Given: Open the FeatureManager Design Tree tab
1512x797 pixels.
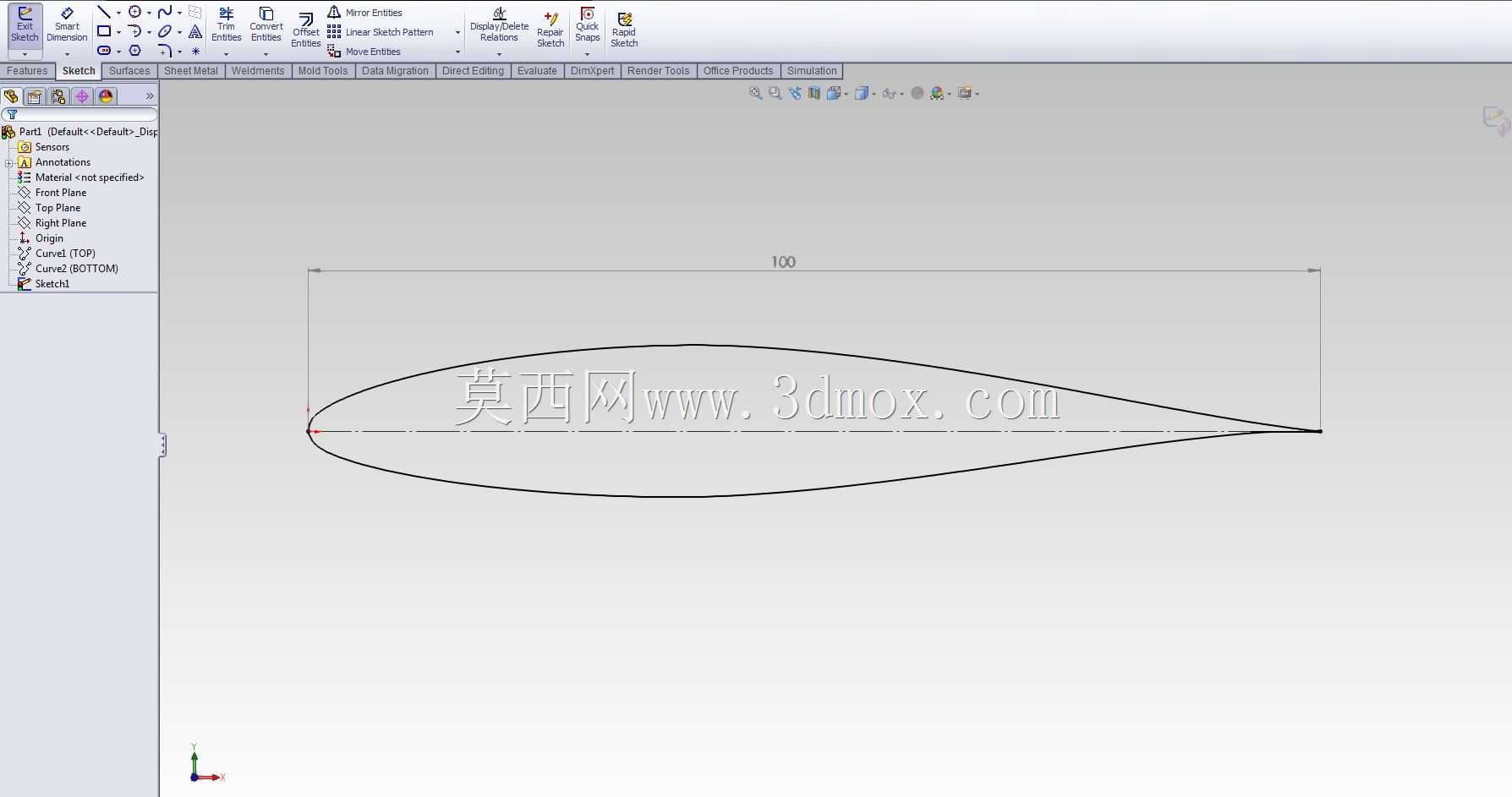Looking at the screenshot, I should (x=11, y=96).
